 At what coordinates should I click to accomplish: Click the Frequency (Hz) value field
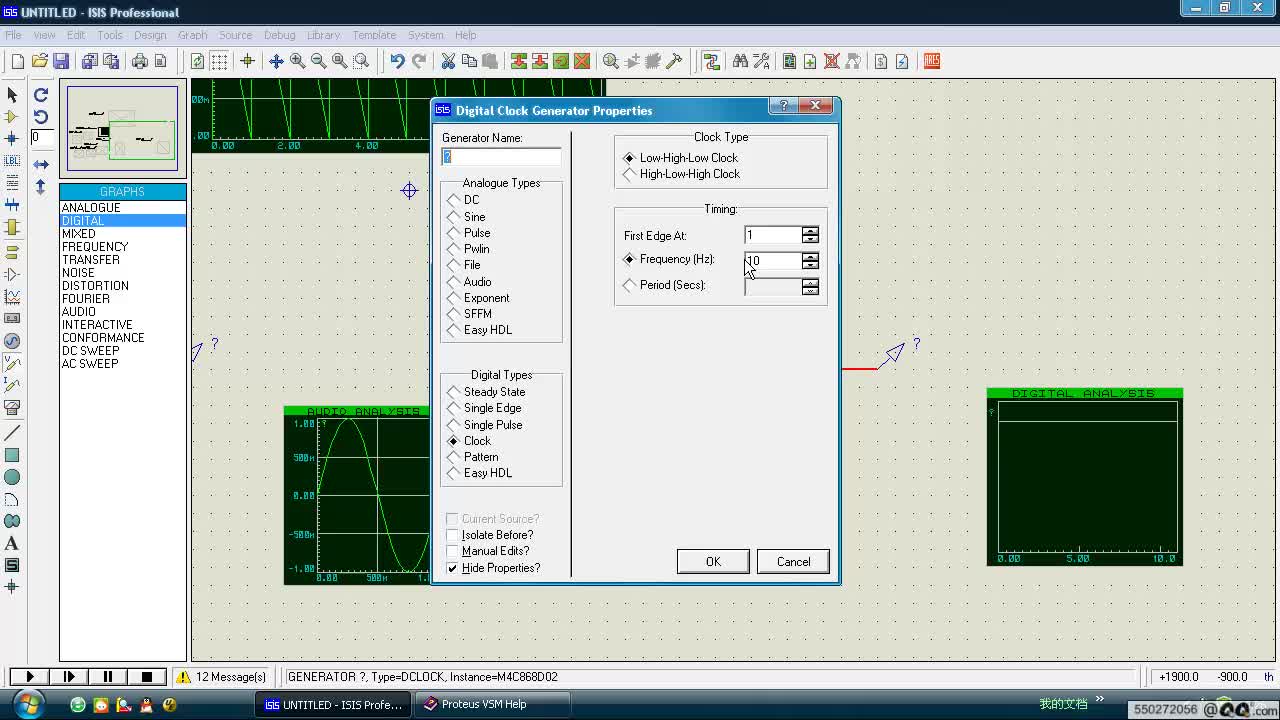point(773,260)
